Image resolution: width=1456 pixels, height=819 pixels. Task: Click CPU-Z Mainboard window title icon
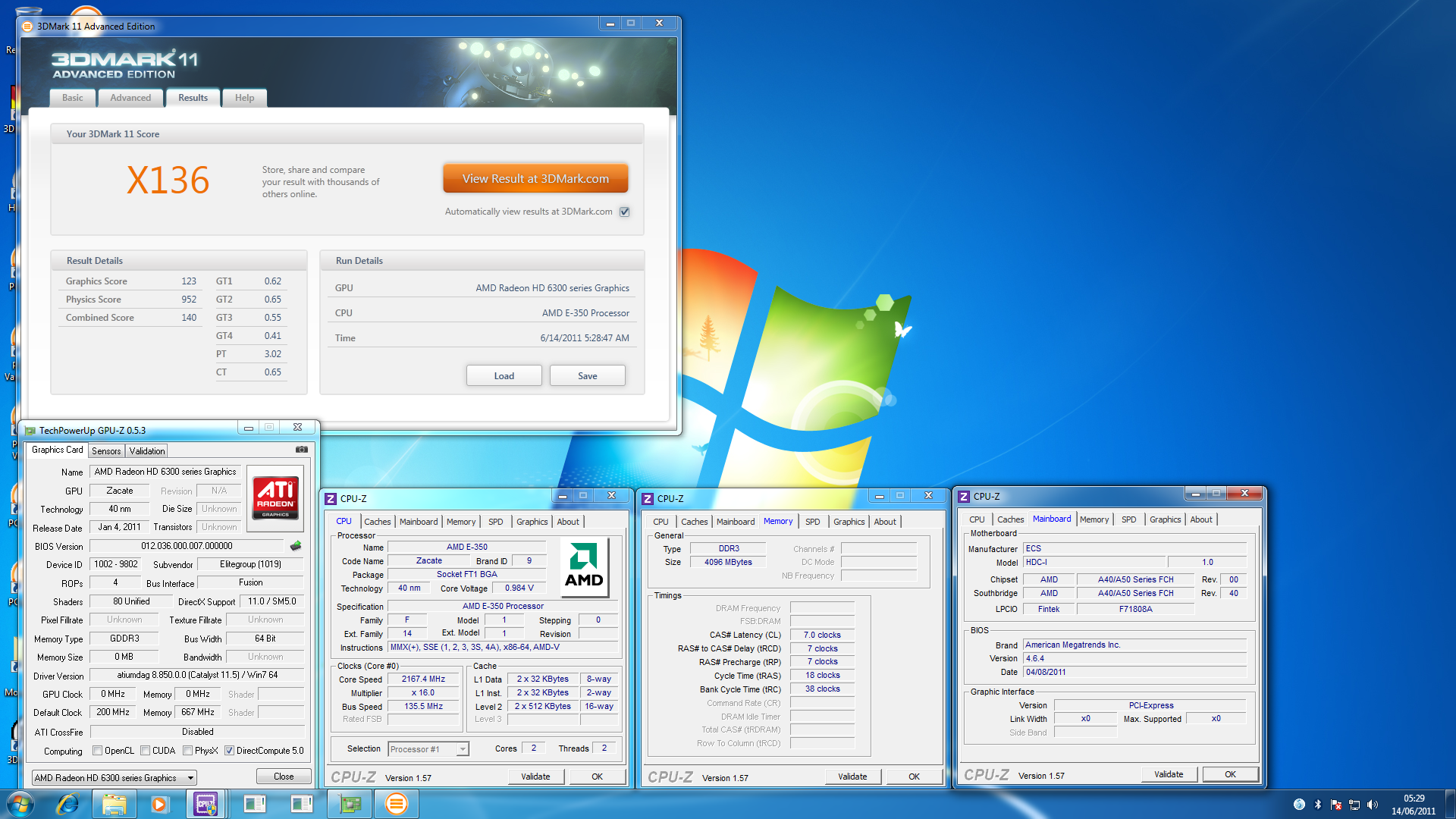(x=964, y=497)
